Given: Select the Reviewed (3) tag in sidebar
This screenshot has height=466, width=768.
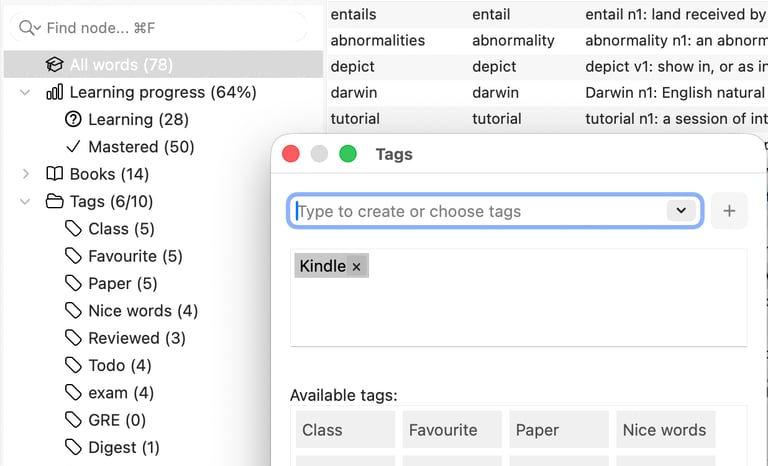Looking at the screenshot, I should 136,338.
